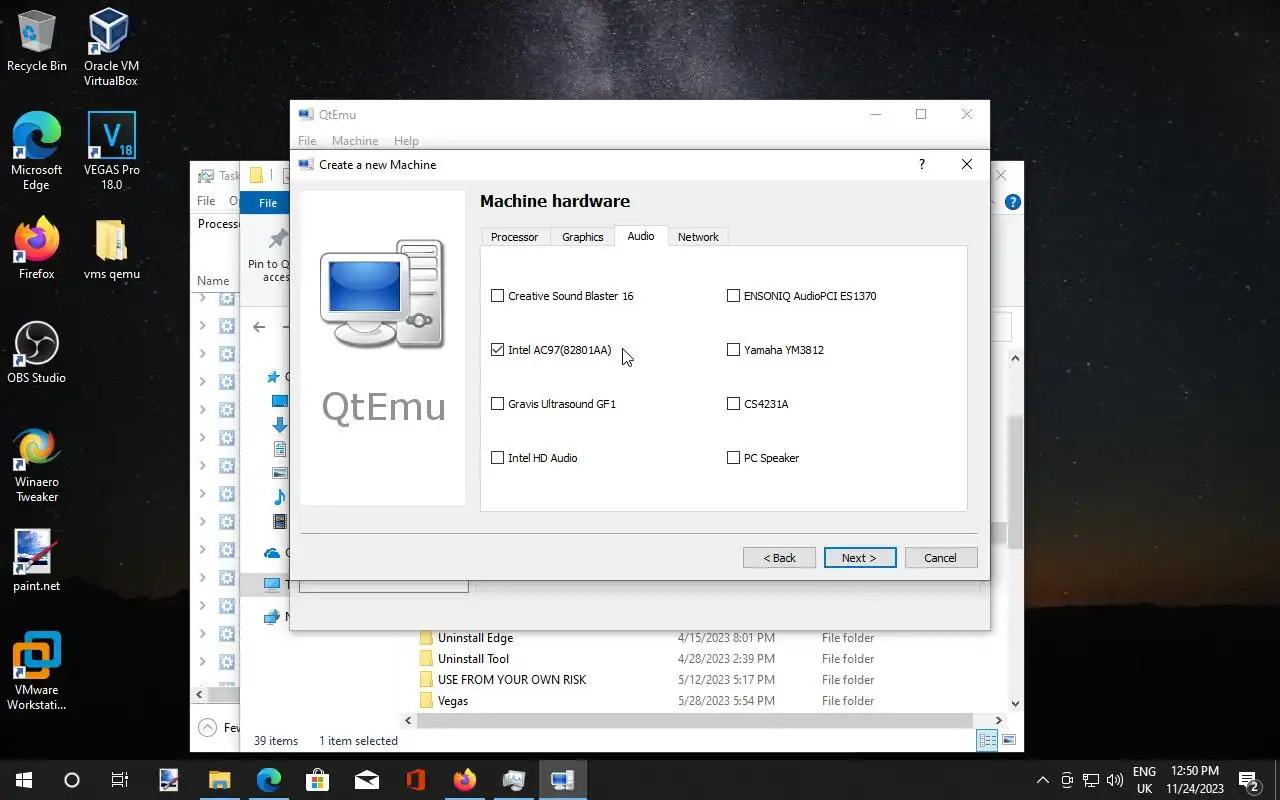Open Microsoft Edge desktop shortcut
This screenshot has height=800, width=1280.
37,151
